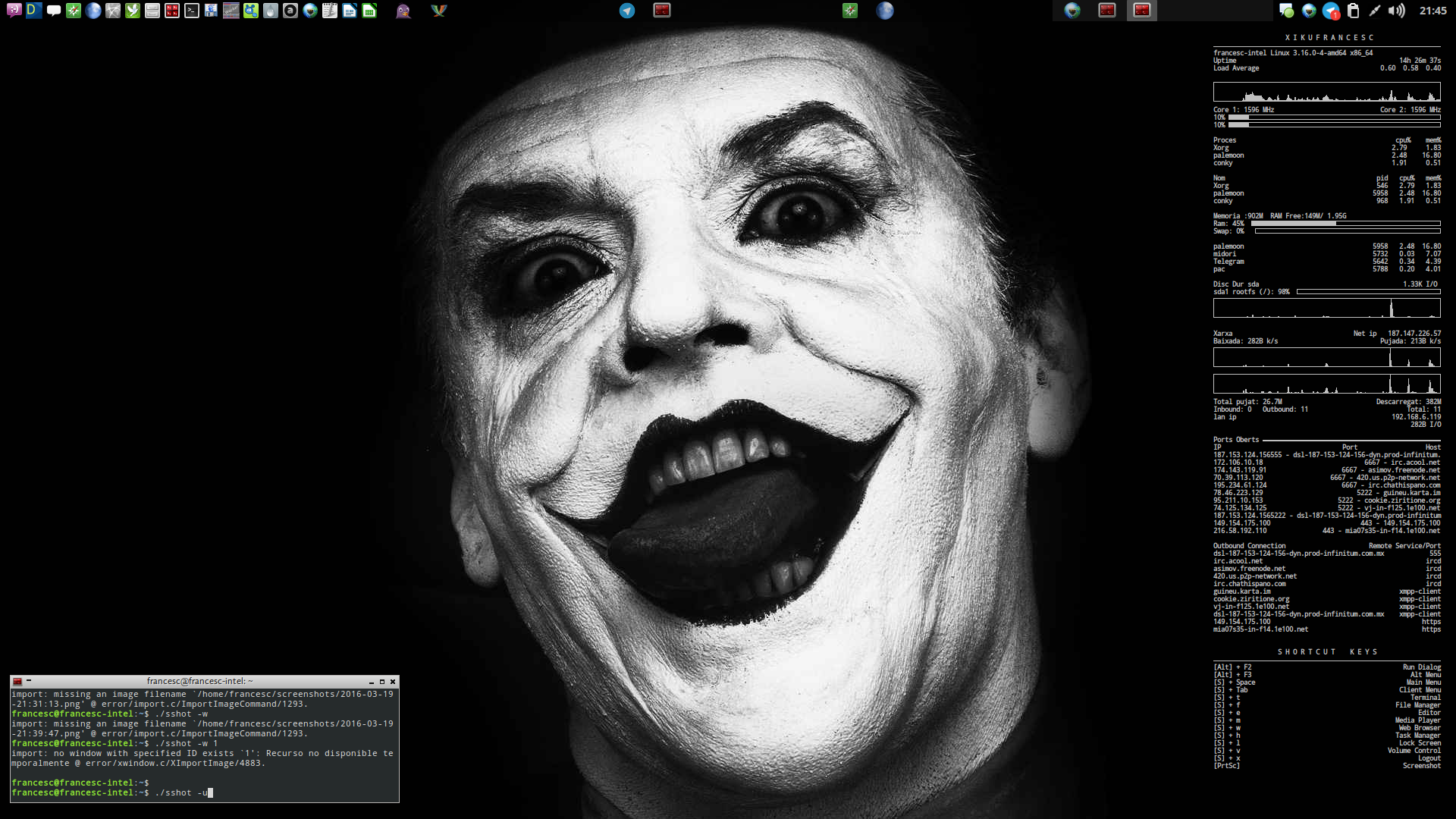This screenshot has height=819, width=1456.
Task: Select the active red terminal taskbar entry
Action: click(1142, 11)
